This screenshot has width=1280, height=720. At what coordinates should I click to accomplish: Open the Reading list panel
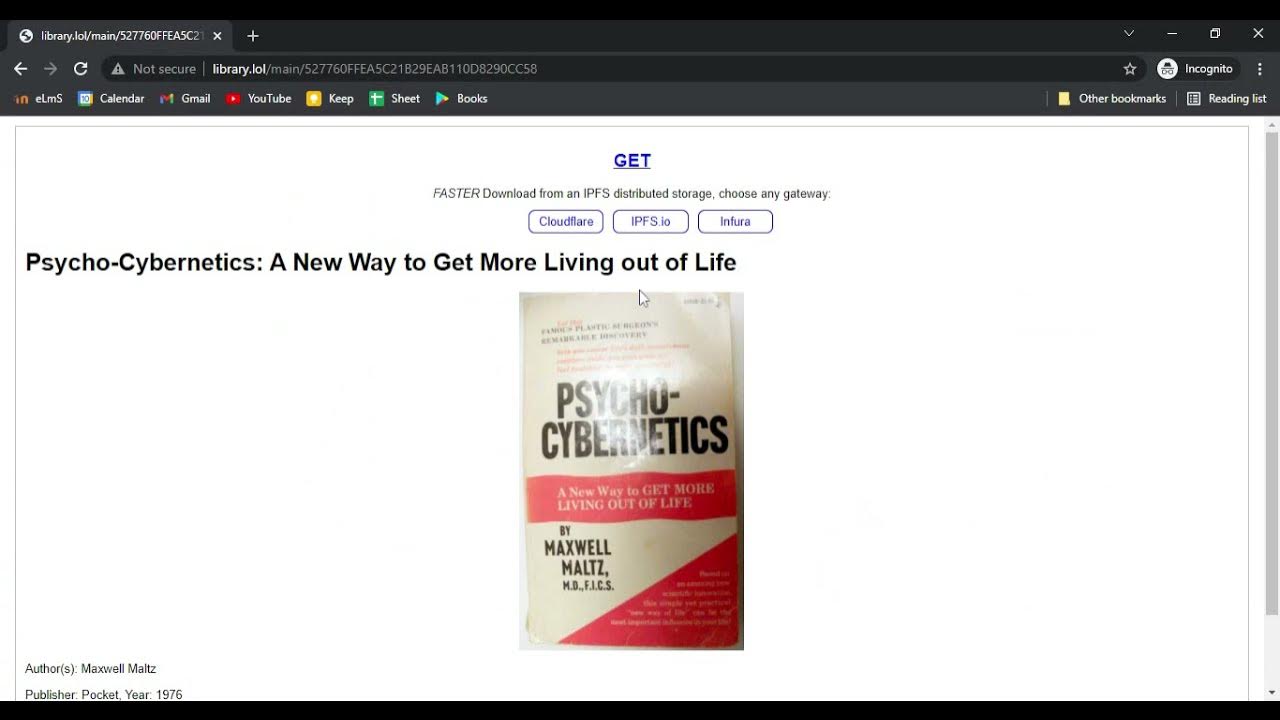tap(1227, 99)
